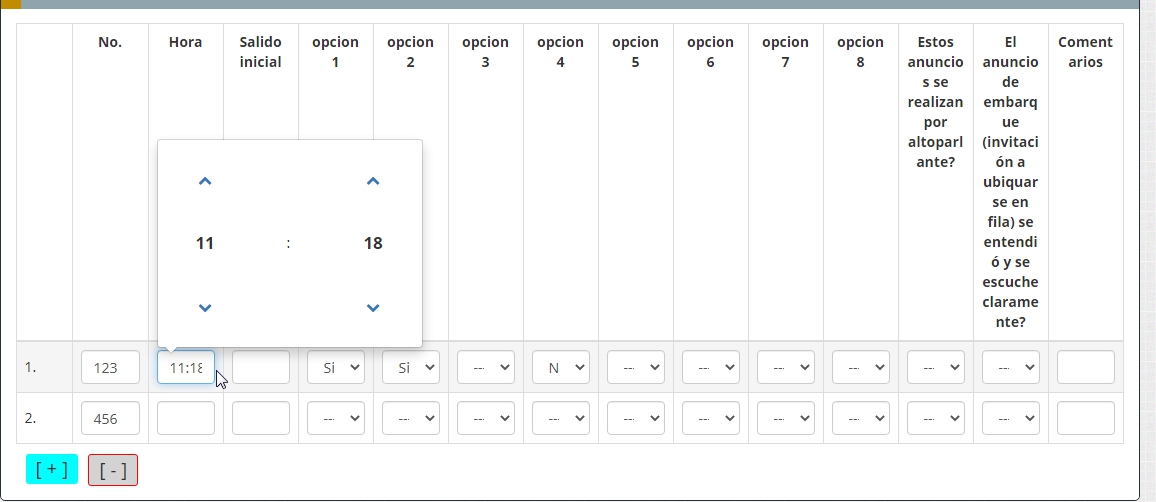Increase the minutes with the up arrow
Image resolution: width=1156 pixels, height=502 pixels.
[373, 181]
